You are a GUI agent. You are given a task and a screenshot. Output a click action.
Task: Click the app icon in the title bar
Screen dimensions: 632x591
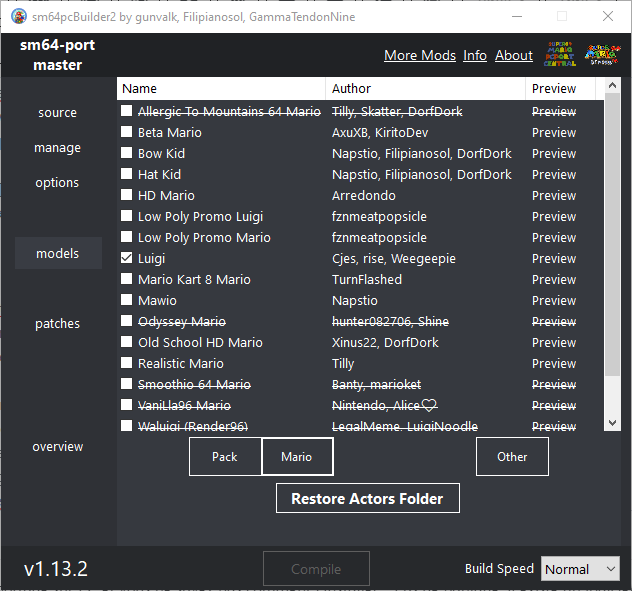(17, 17)
